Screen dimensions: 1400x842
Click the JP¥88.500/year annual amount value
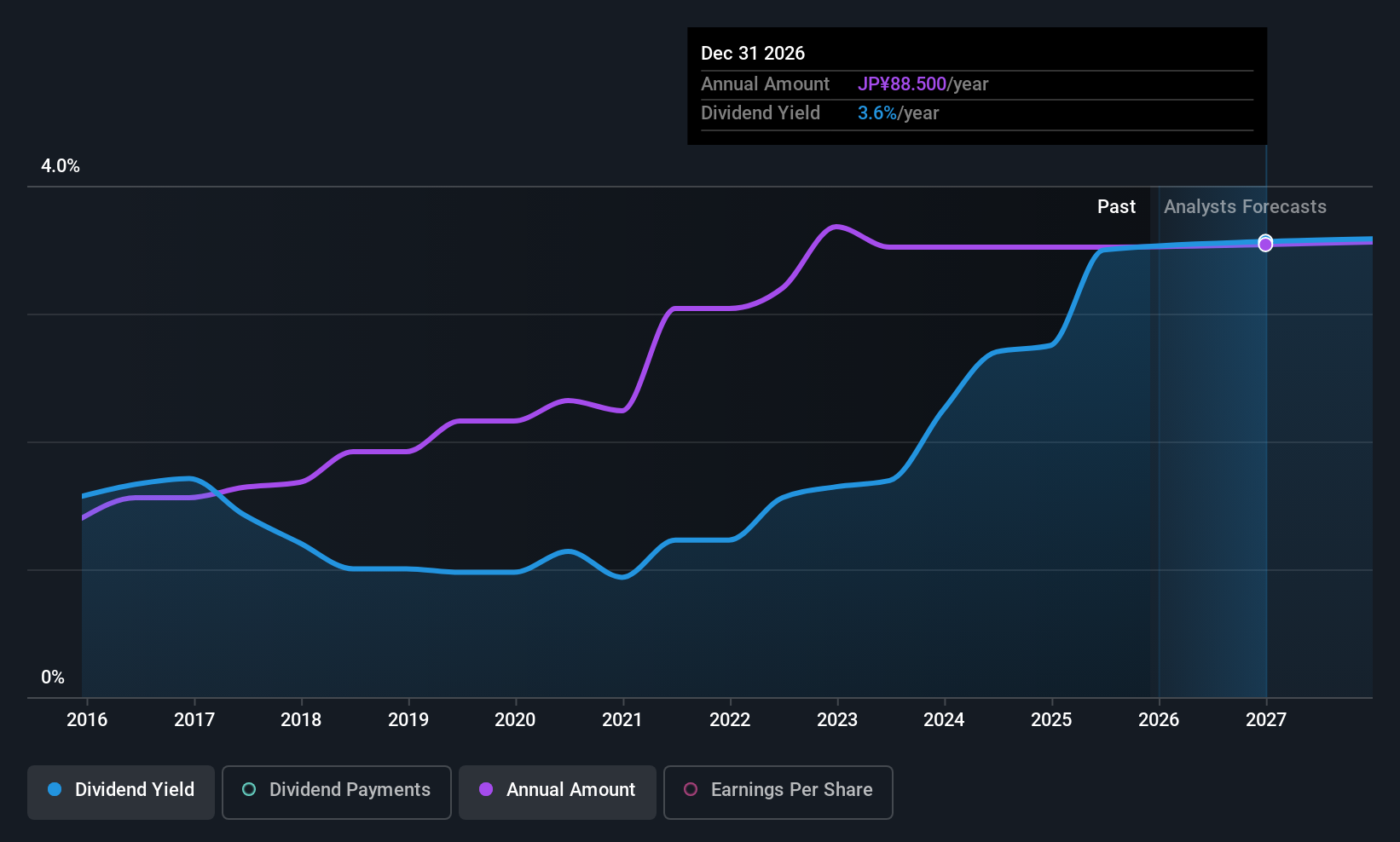coord(923,84)
